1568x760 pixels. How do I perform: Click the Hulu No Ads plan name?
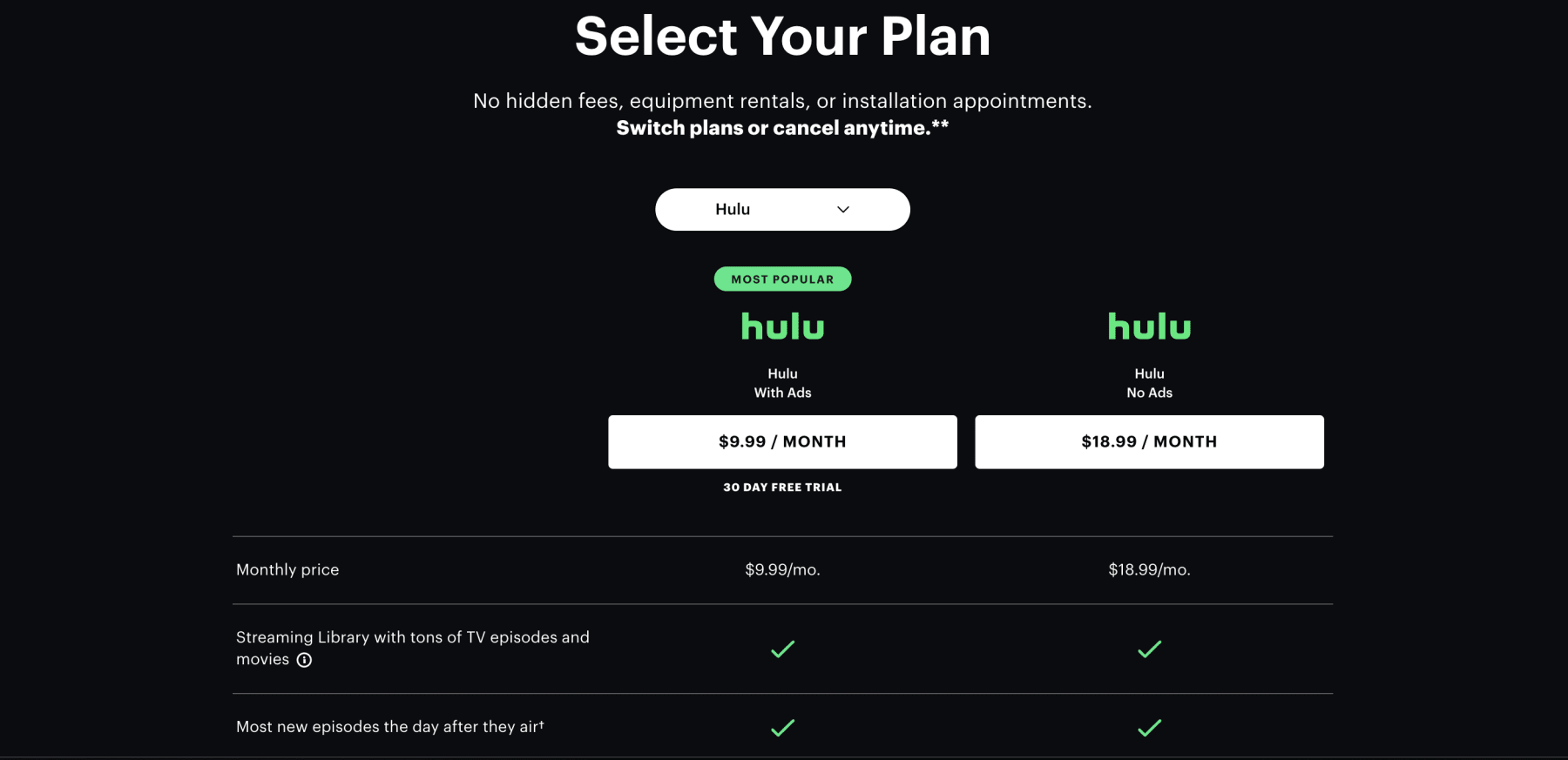[x=1149, y=383]
